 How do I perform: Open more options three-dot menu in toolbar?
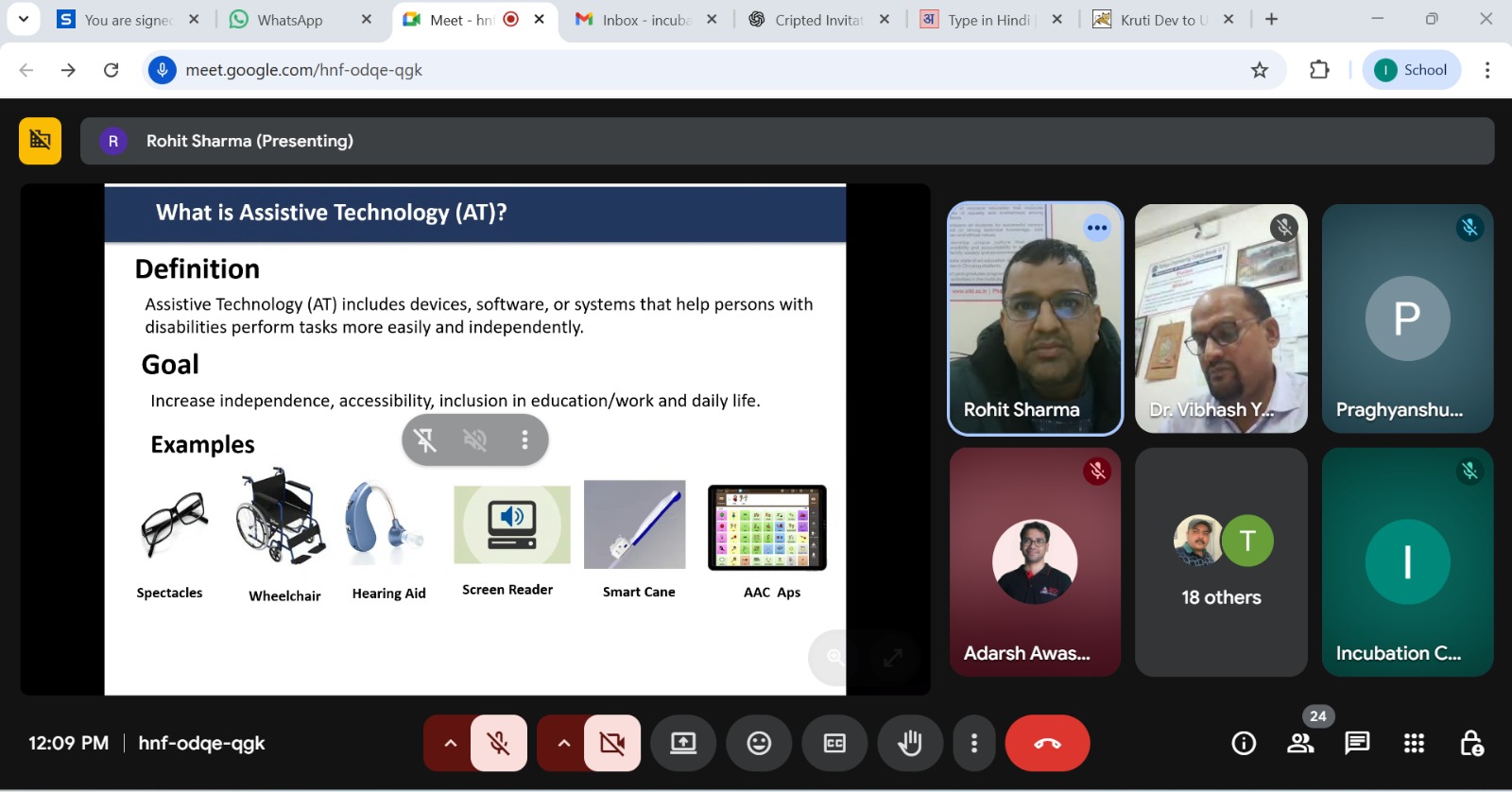click(x=974, y=744)
